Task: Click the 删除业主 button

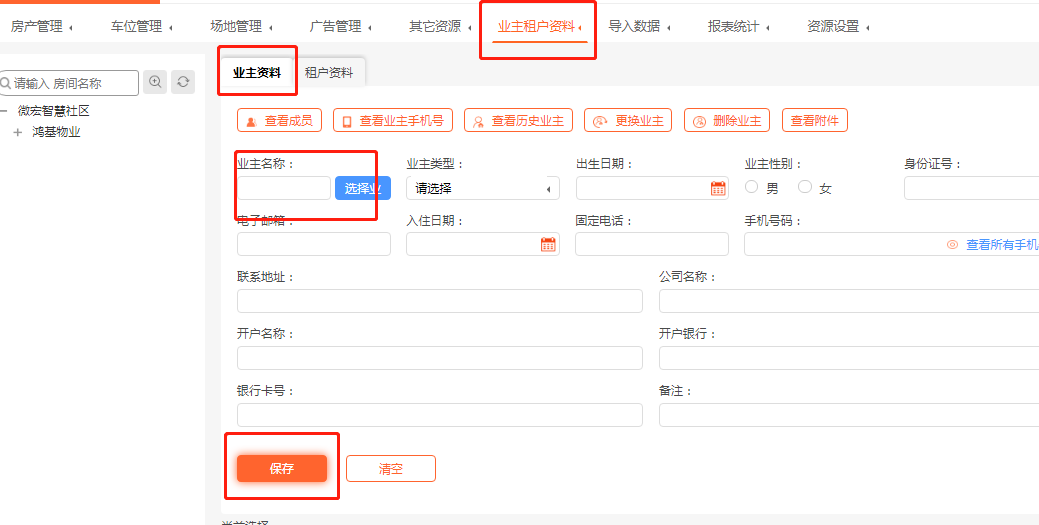Action: pos(727,121)
